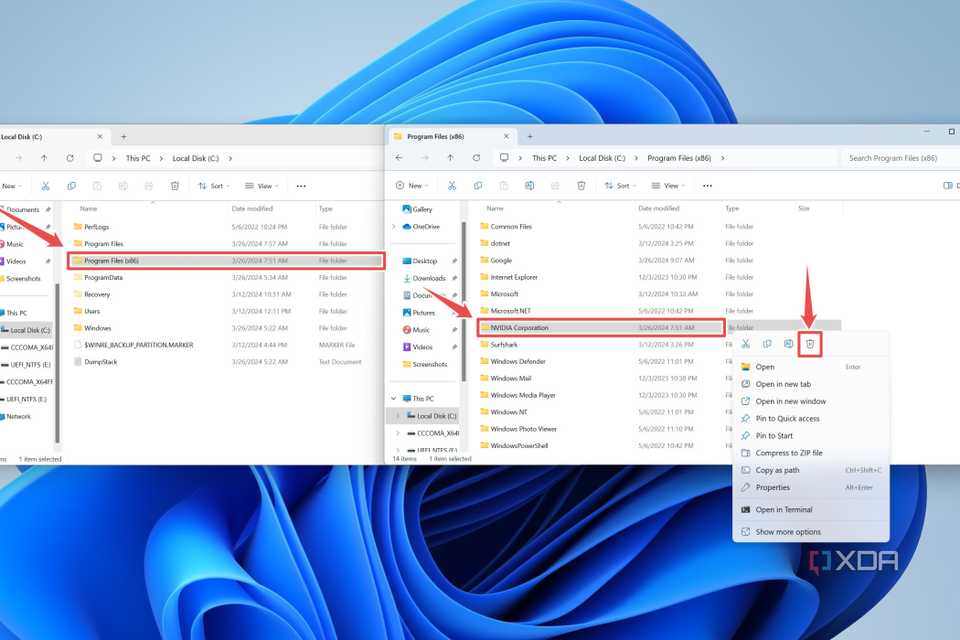Sort by Name column in right window
Screen dimensions: 960x640
coord(495,208)
